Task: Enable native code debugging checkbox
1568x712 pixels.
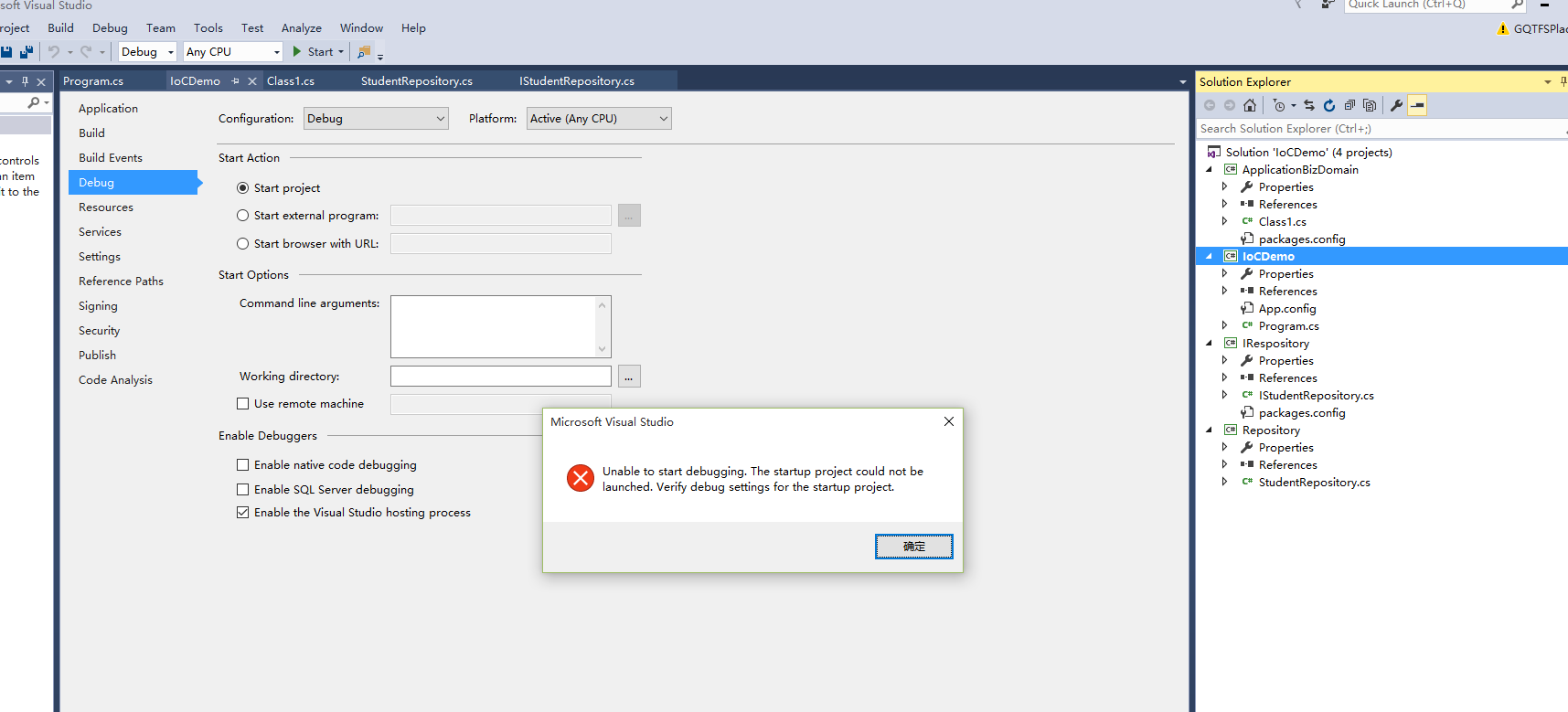Action: (242, 465)
